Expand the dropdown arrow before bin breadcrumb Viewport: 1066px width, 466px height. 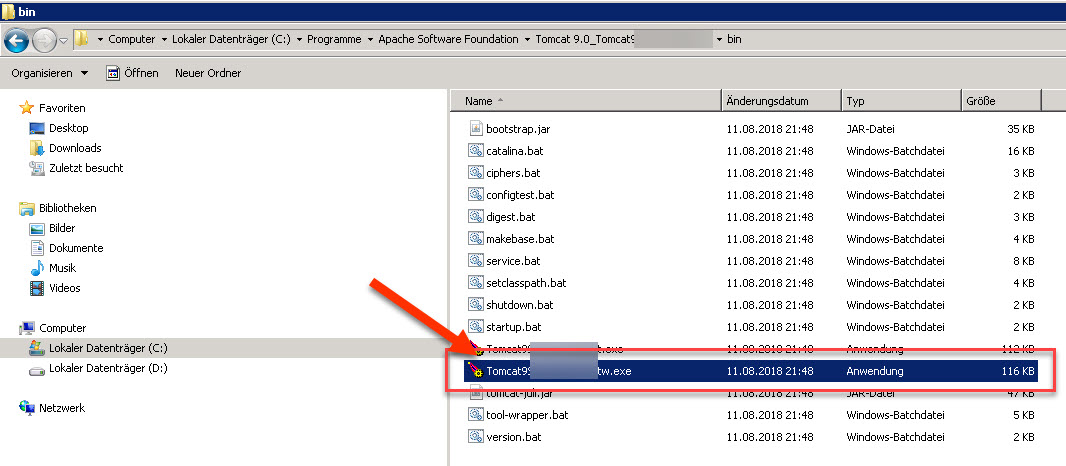(720, 39)
